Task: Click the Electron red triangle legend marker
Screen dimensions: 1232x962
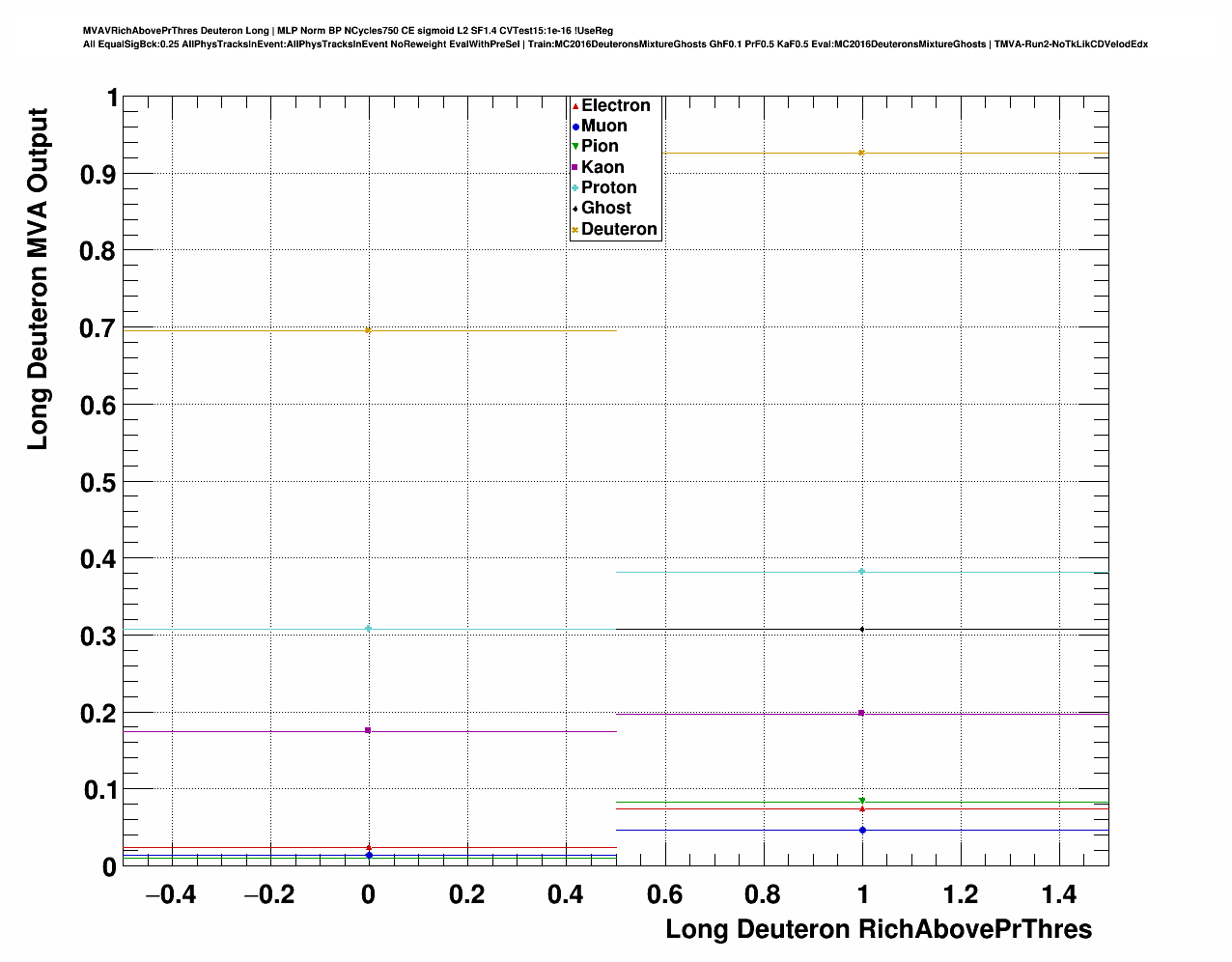Action: coord(575,106)
